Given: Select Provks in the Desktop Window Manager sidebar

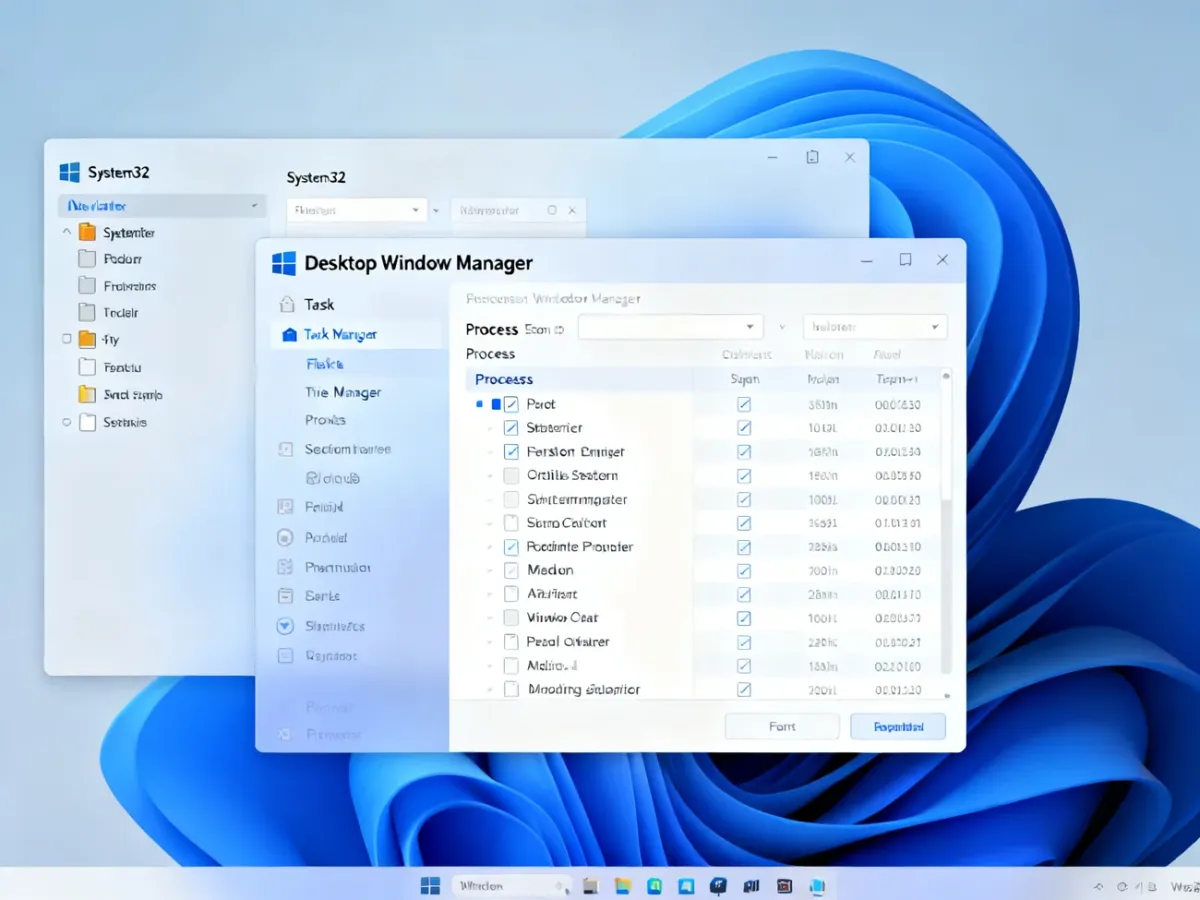Looking at the screenshot, I should 325,420.
